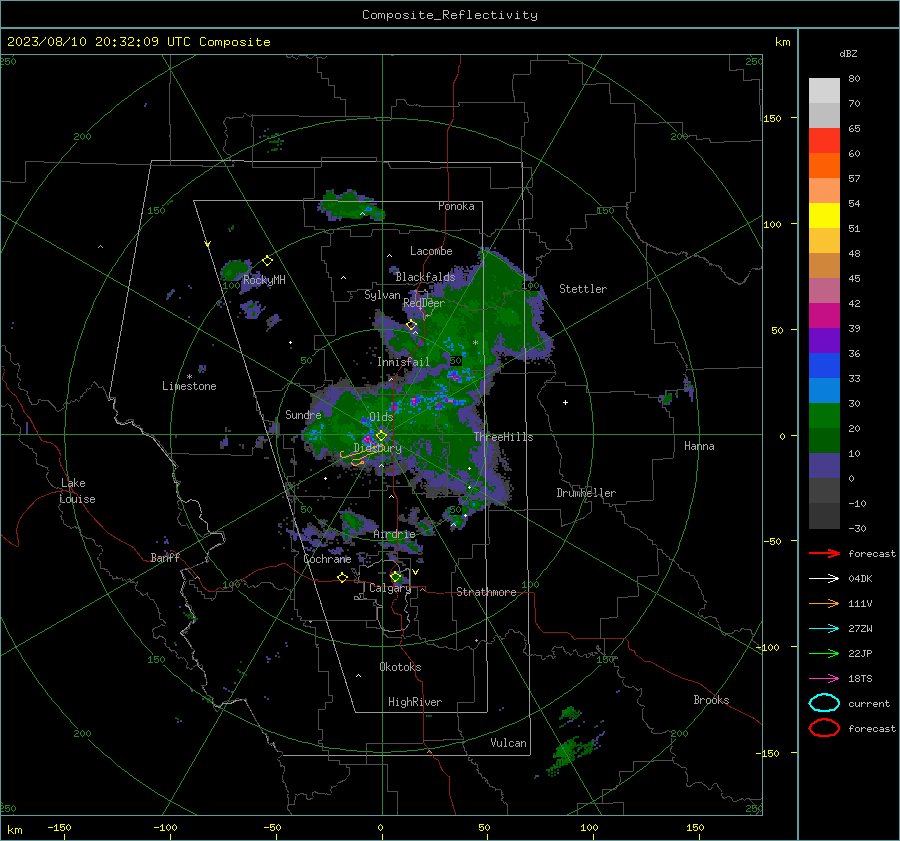The image size is (900, 841).
Task: Click the red forecast arrow in legend
Action: [824, 553]
